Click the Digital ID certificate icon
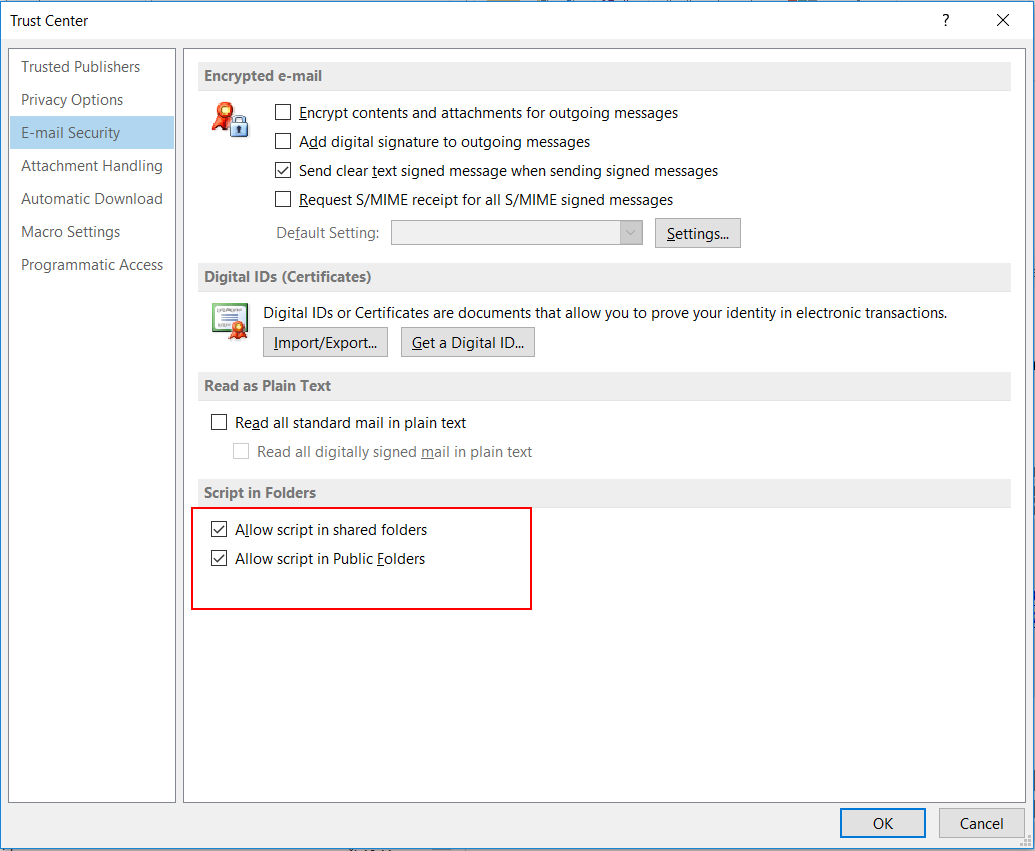This screenshot has width=1035, height=851. pos(229,320)
